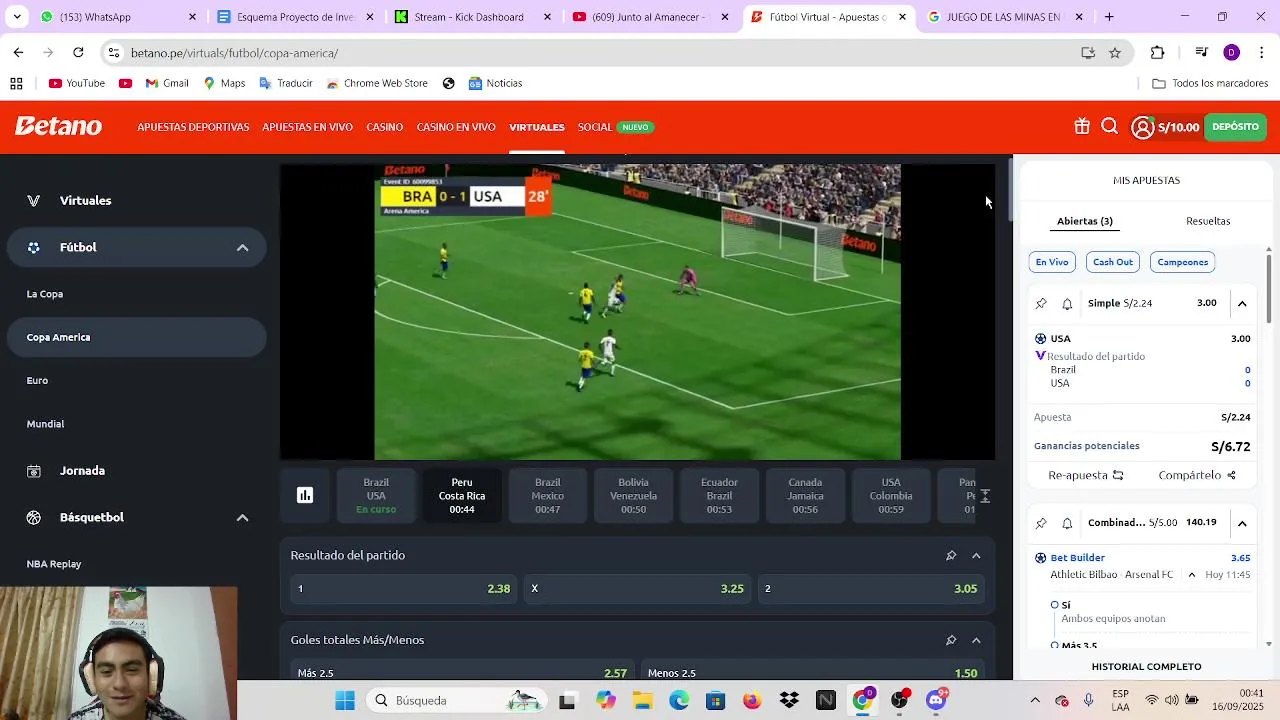Click the Re-apuesta repeat icon
Viewport: 1280px width, 720px height.
coord(1118,475)
